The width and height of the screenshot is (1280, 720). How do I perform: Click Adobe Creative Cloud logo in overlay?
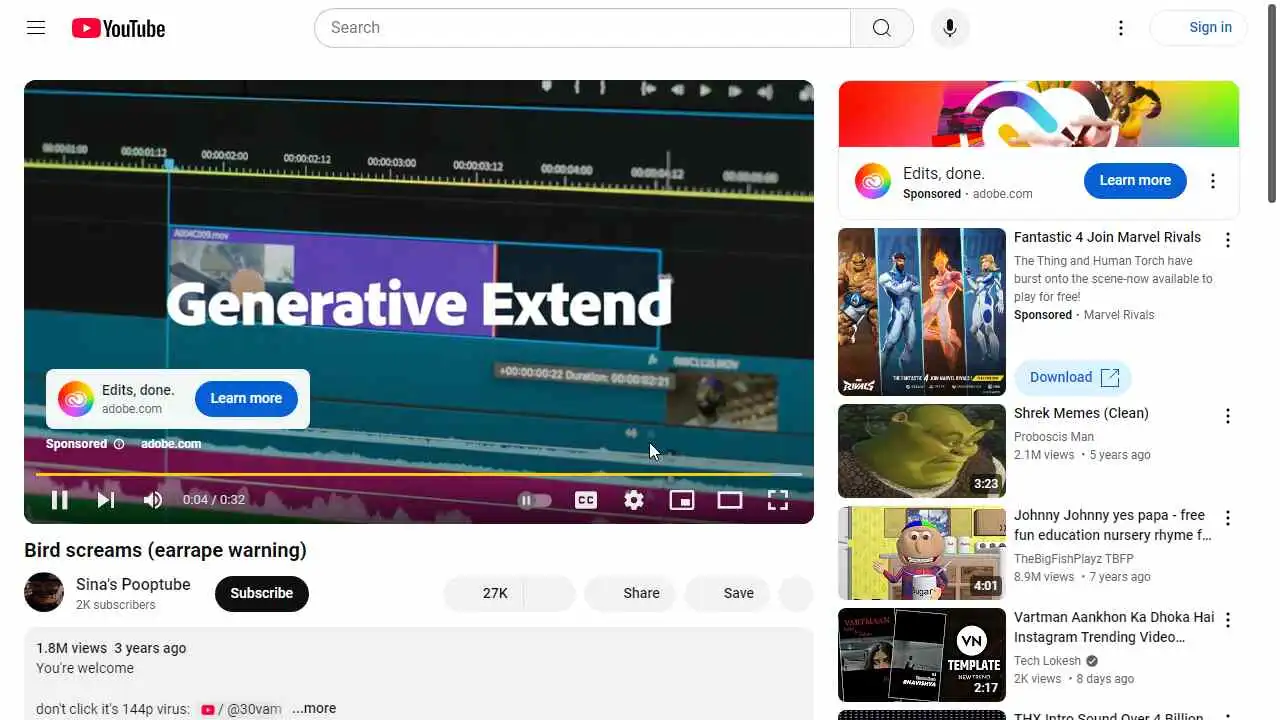coord(76,399)
